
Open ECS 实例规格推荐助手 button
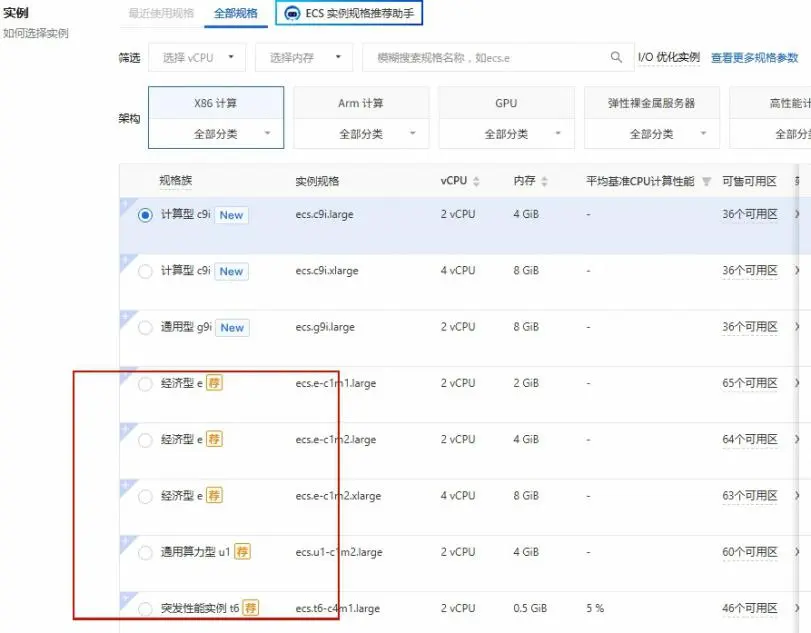tap(349, 13)
